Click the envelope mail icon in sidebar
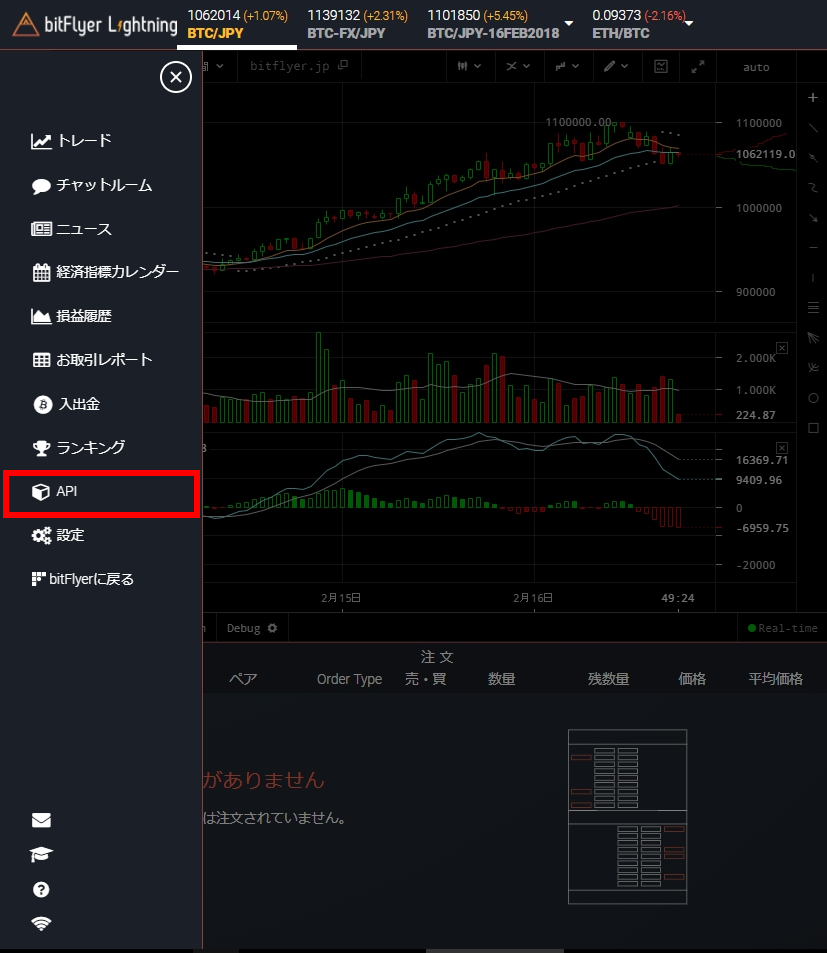Viewport: 827px width, 953px height. point(41,821)
